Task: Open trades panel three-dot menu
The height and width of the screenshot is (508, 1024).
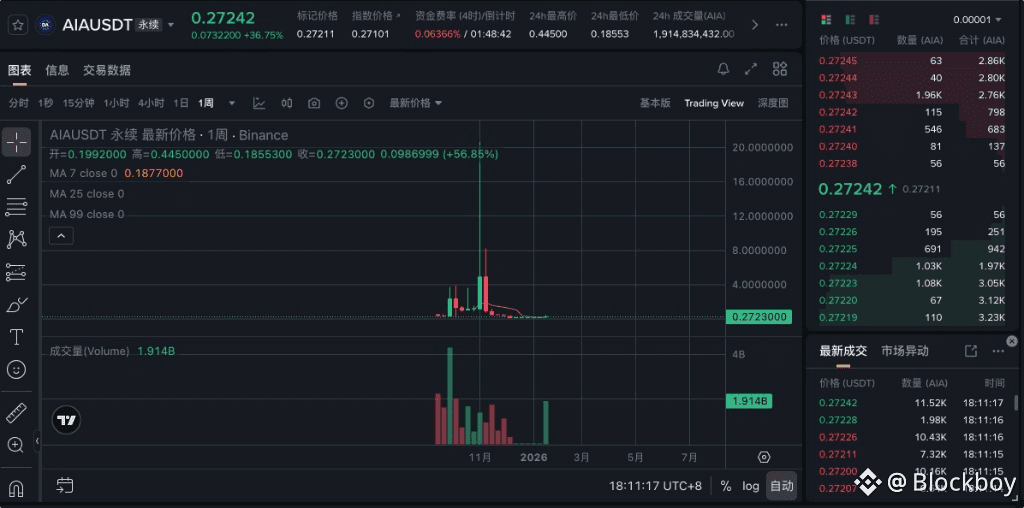Action: [998, 351]
